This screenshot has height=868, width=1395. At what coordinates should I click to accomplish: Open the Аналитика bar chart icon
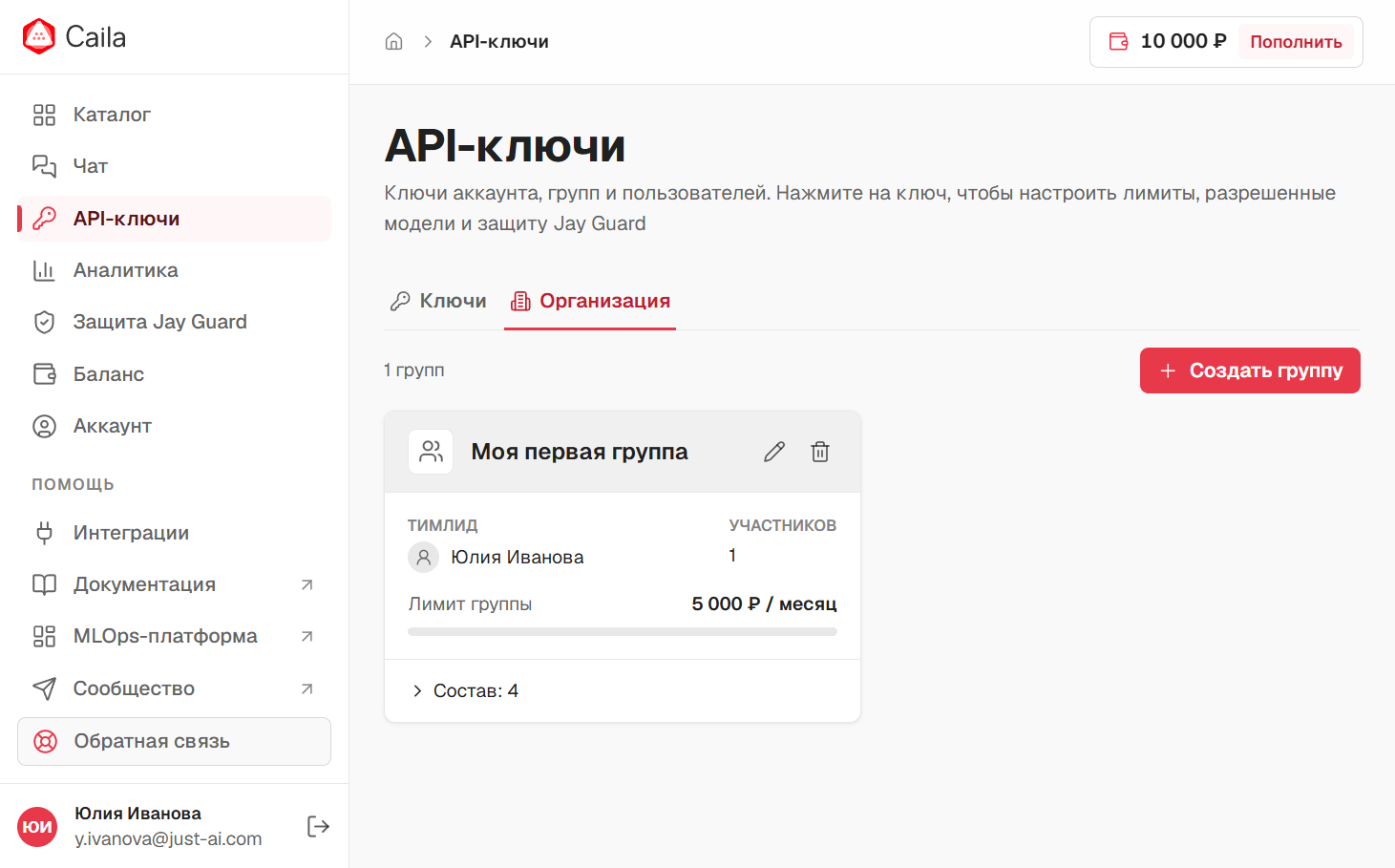pyautogui.click(x=44, y=270)
